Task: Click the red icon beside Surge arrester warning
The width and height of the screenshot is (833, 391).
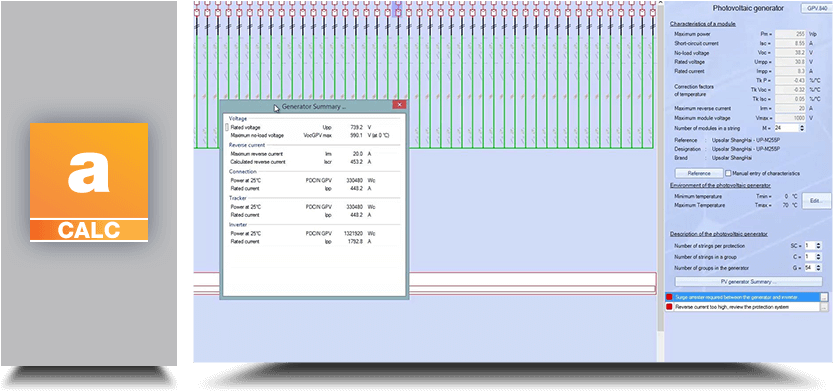Action: 669,298
